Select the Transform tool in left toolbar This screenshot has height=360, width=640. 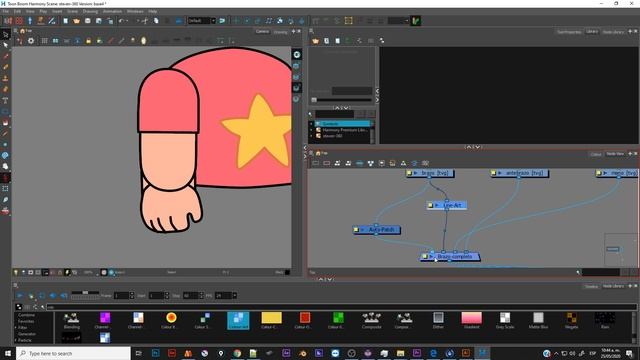(x=5, y=34)
